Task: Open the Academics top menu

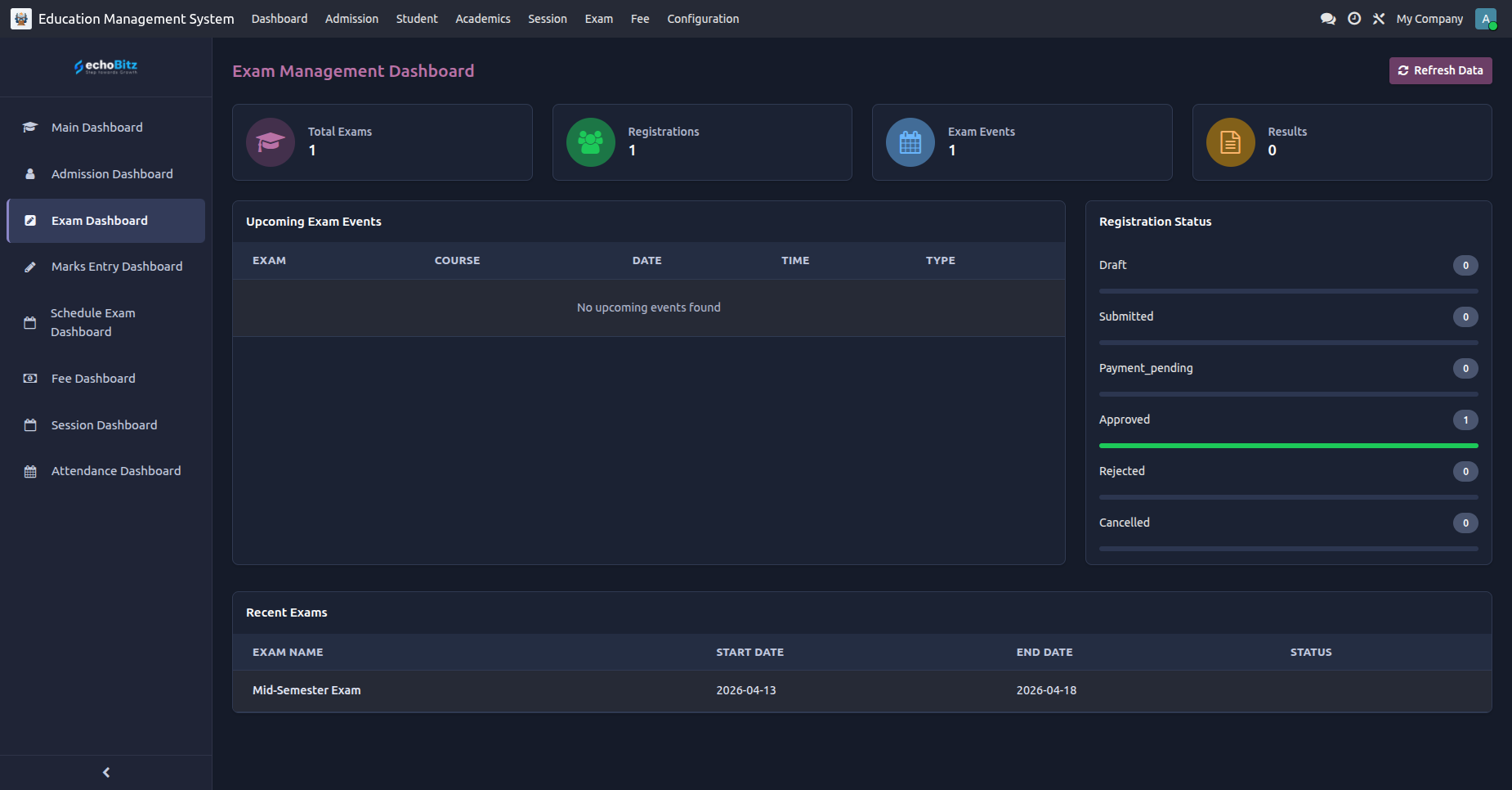Action: point(483,19)
